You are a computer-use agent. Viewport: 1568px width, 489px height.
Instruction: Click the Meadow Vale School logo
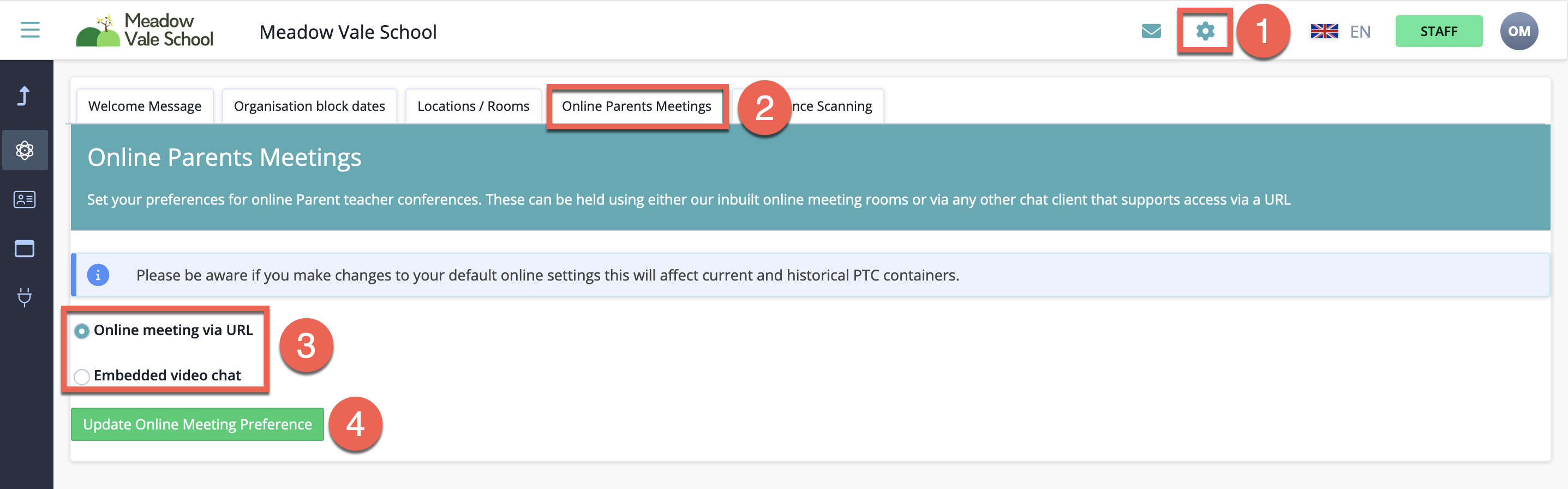(144, 31)
